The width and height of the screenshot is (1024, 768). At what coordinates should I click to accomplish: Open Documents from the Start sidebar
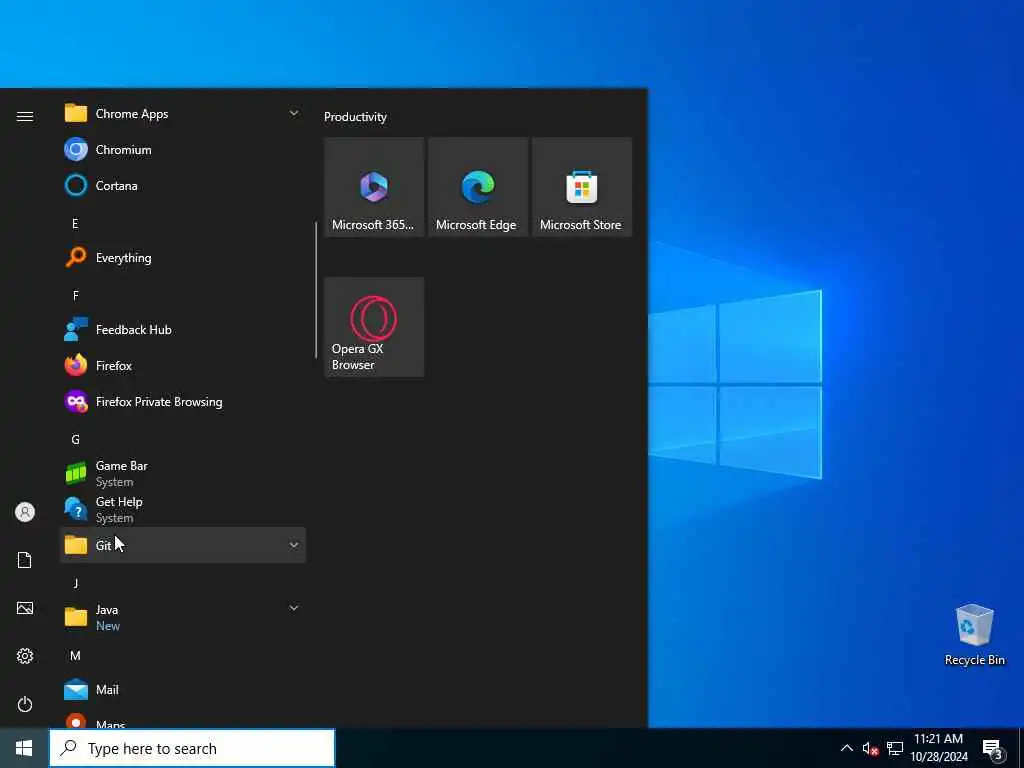[x=25, y=560]
